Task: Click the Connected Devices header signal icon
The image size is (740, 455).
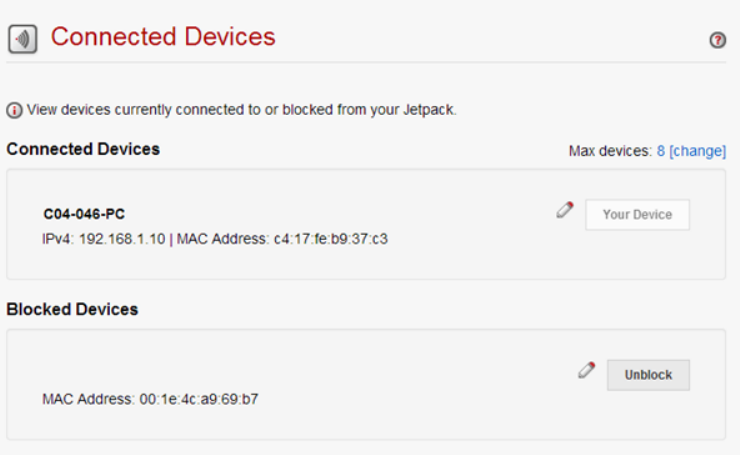Action: point(22,39)
